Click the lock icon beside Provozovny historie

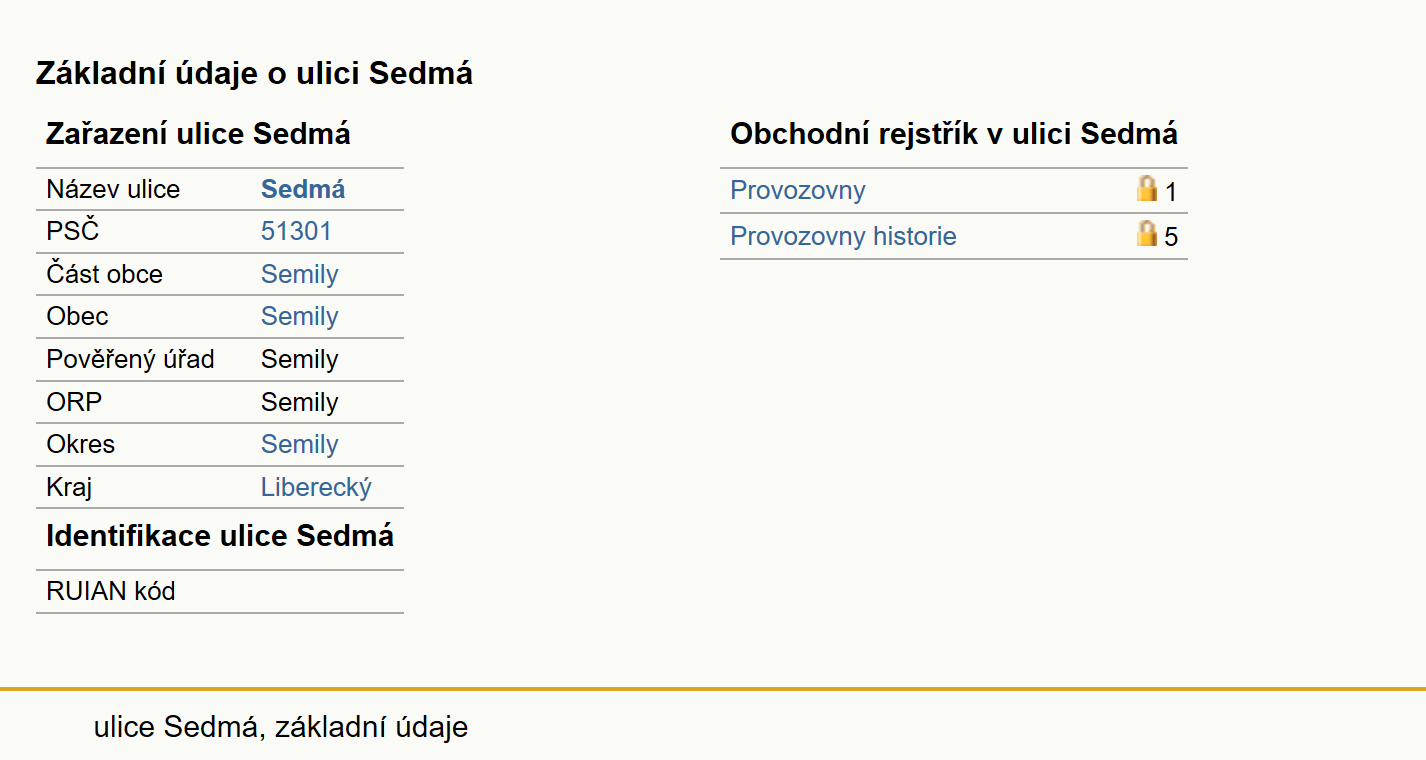click(x=1147, y=234)
